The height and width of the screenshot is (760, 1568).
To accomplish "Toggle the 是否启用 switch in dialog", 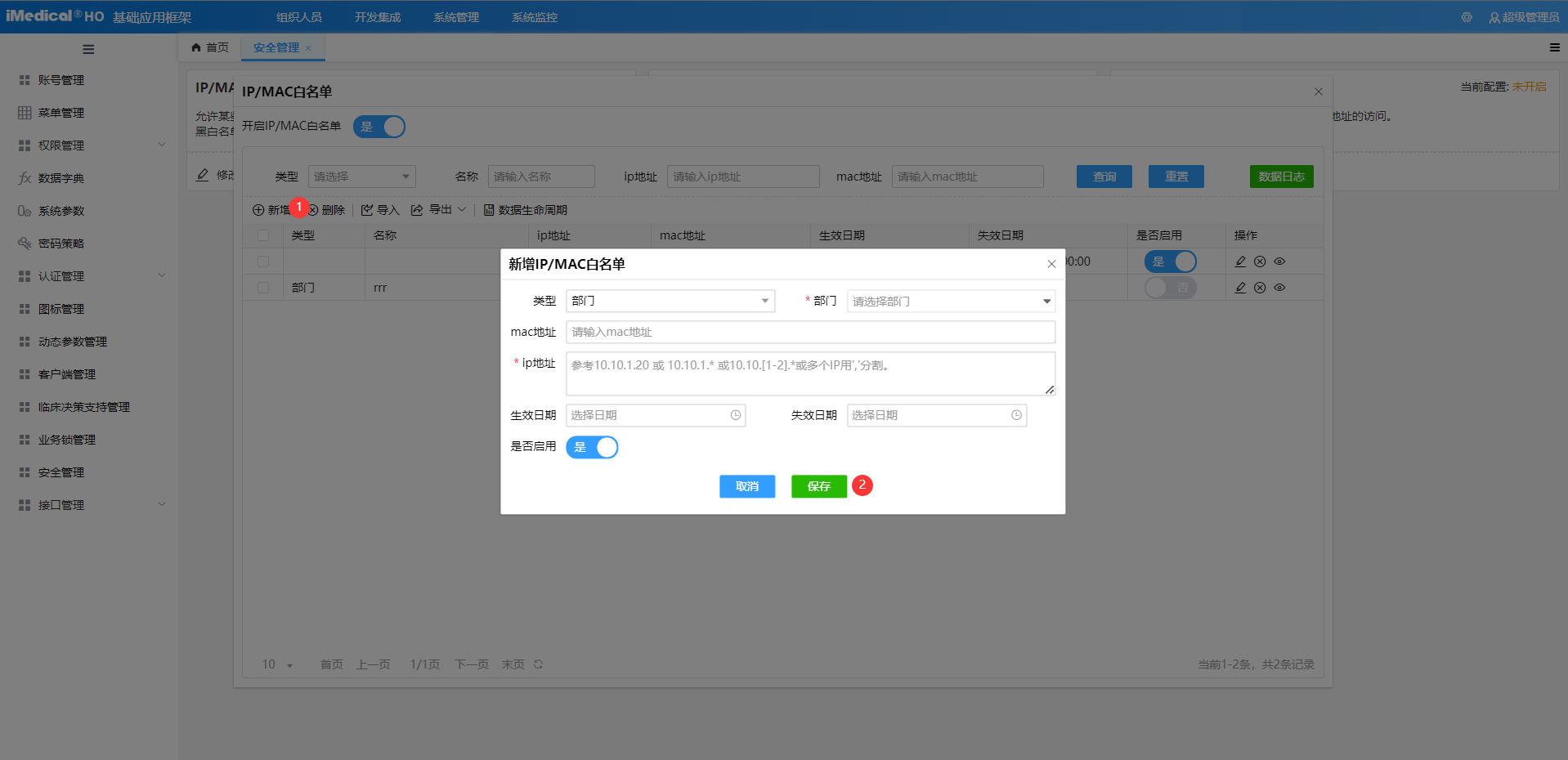I will pyautogui.click(x=592, y=447).
